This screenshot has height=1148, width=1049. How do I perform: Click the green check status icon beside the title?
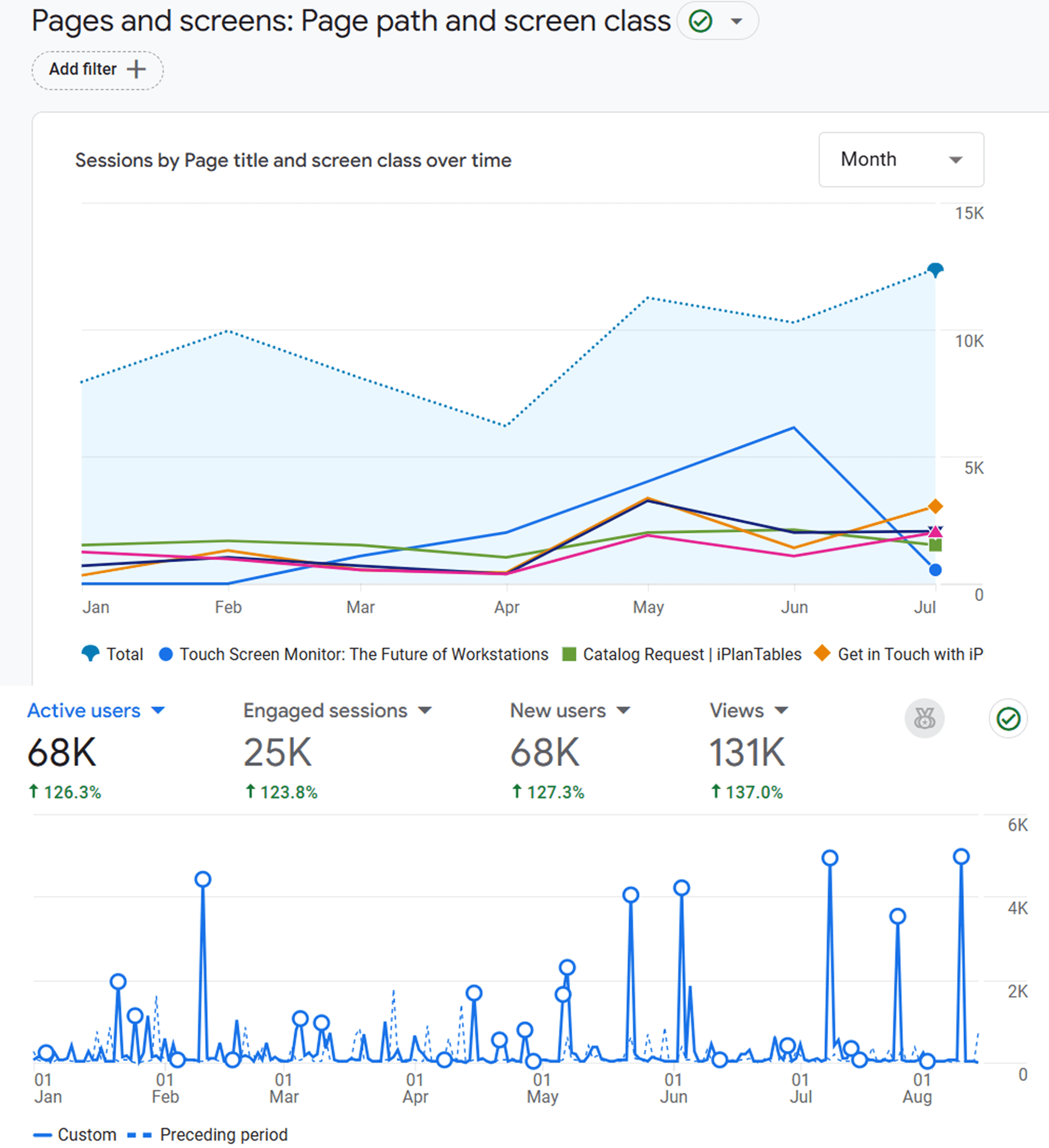coord(700,22)
